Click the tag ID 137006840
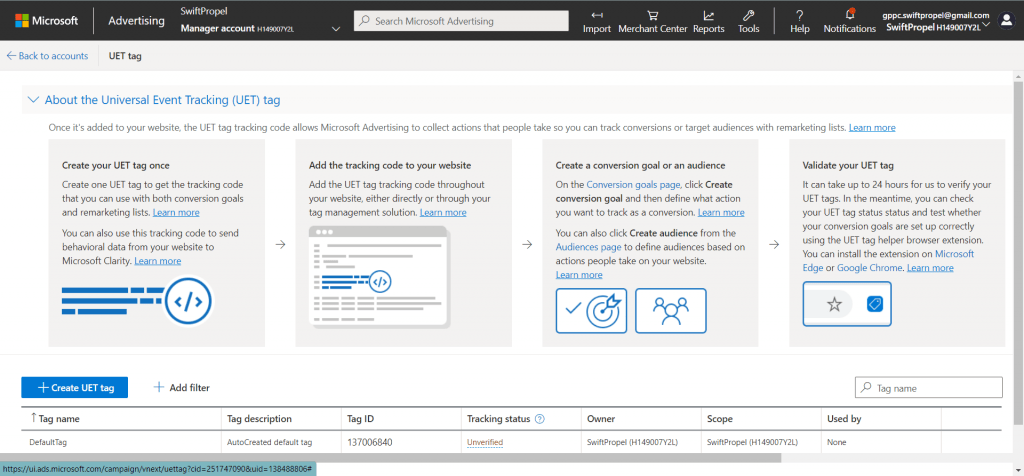 coord(370,442)
